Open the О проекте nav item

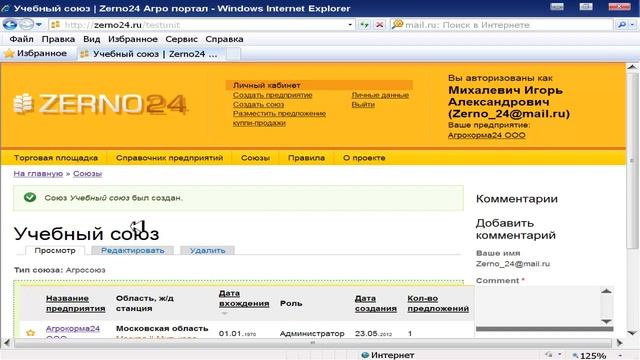tap(364, 158)
